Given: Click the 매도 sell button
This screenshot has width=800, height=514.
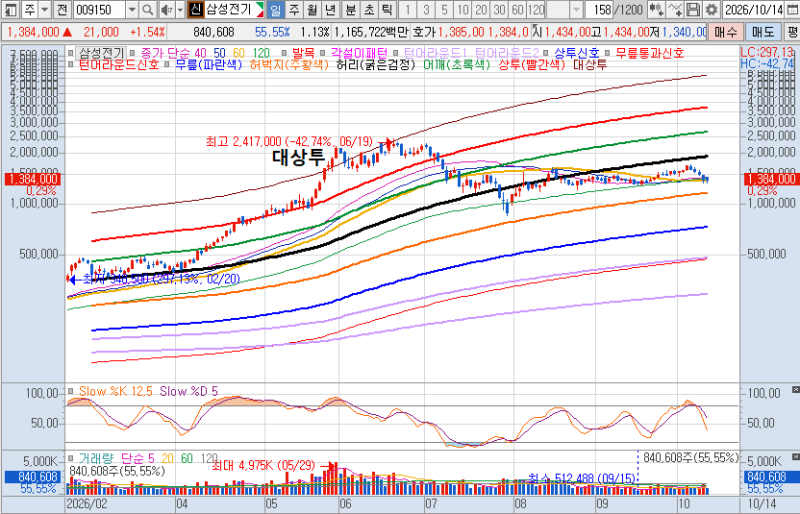Looking at the screenshot, I should point(763,32).
